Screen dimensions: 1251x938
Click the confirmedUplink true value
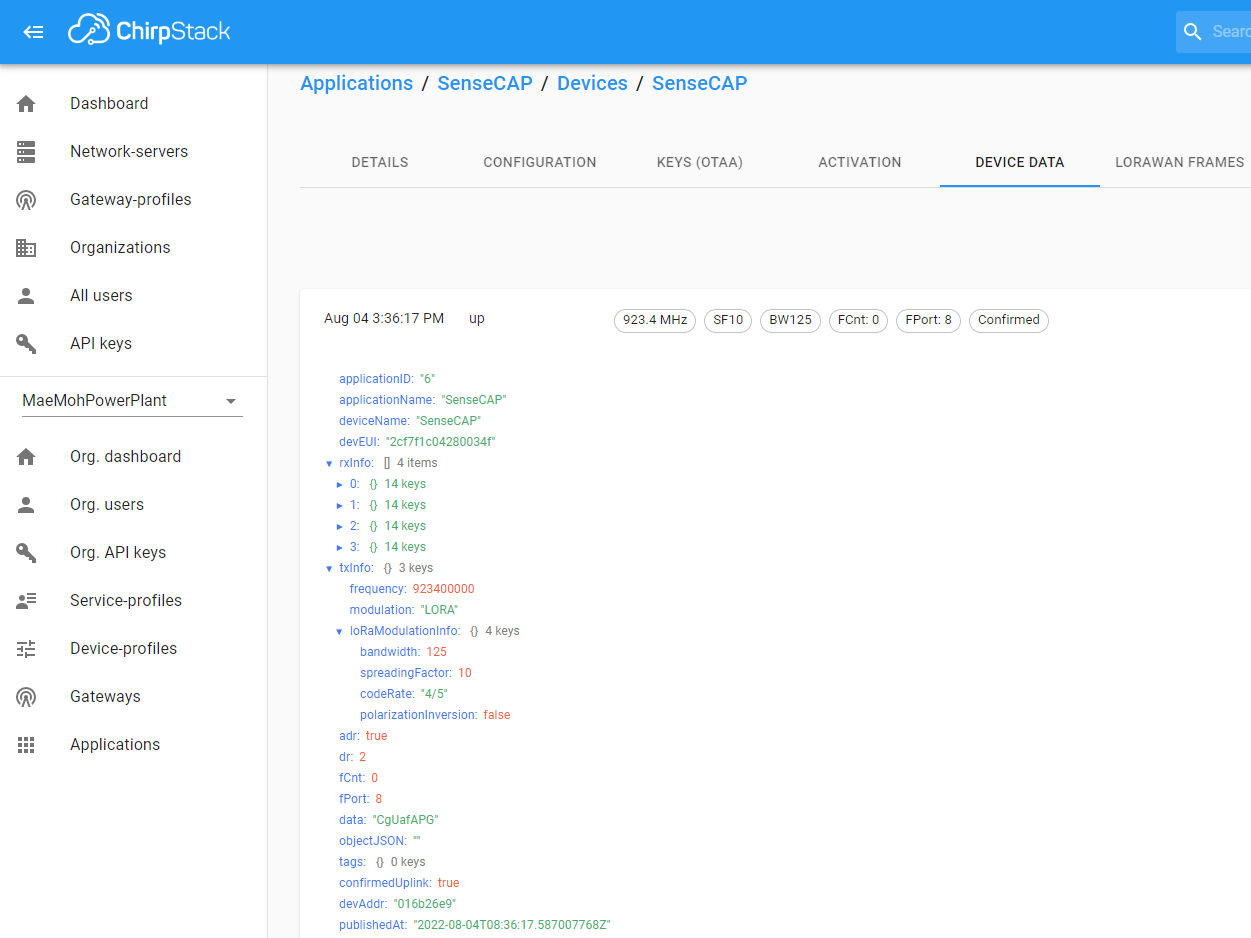(x=448, y=883)
